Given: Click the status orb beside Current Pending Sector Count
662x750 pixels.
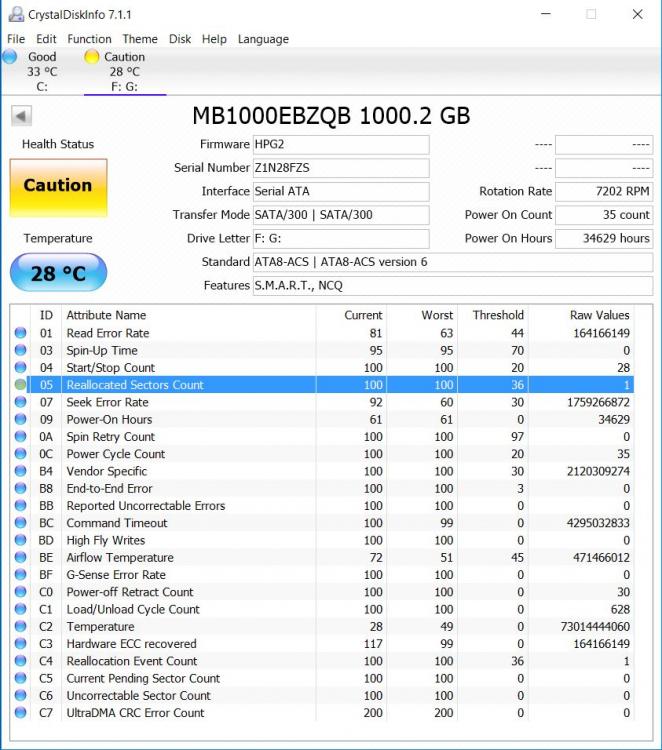Looking at the screenshot, I should tap(21, 678).
